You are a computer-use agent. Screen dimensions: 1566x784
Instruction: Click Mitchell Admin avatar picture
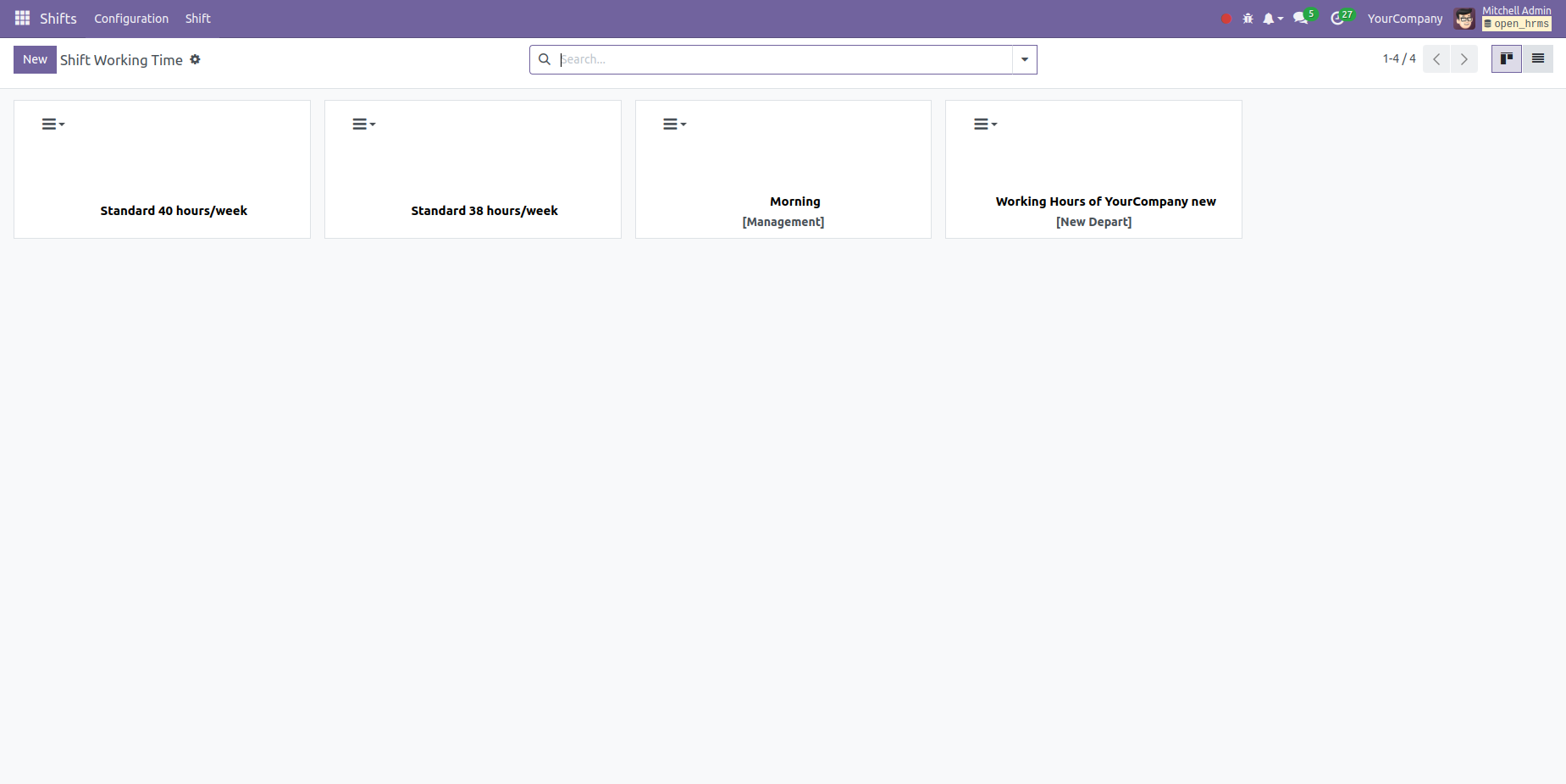(x=1464, y=19)
